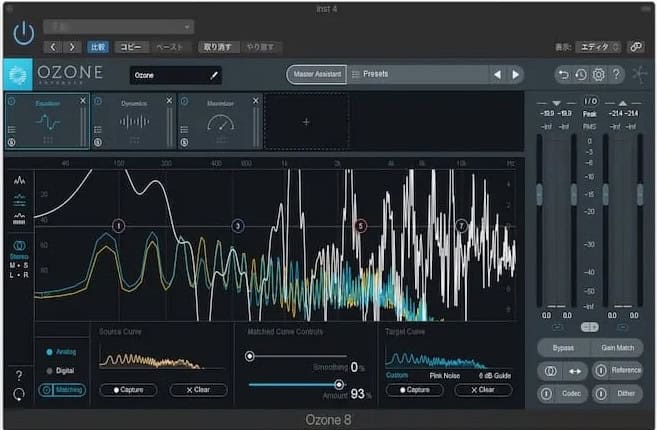Clear the Source Curve
This screenshot has width=657, height=430.
coord(198,390)
